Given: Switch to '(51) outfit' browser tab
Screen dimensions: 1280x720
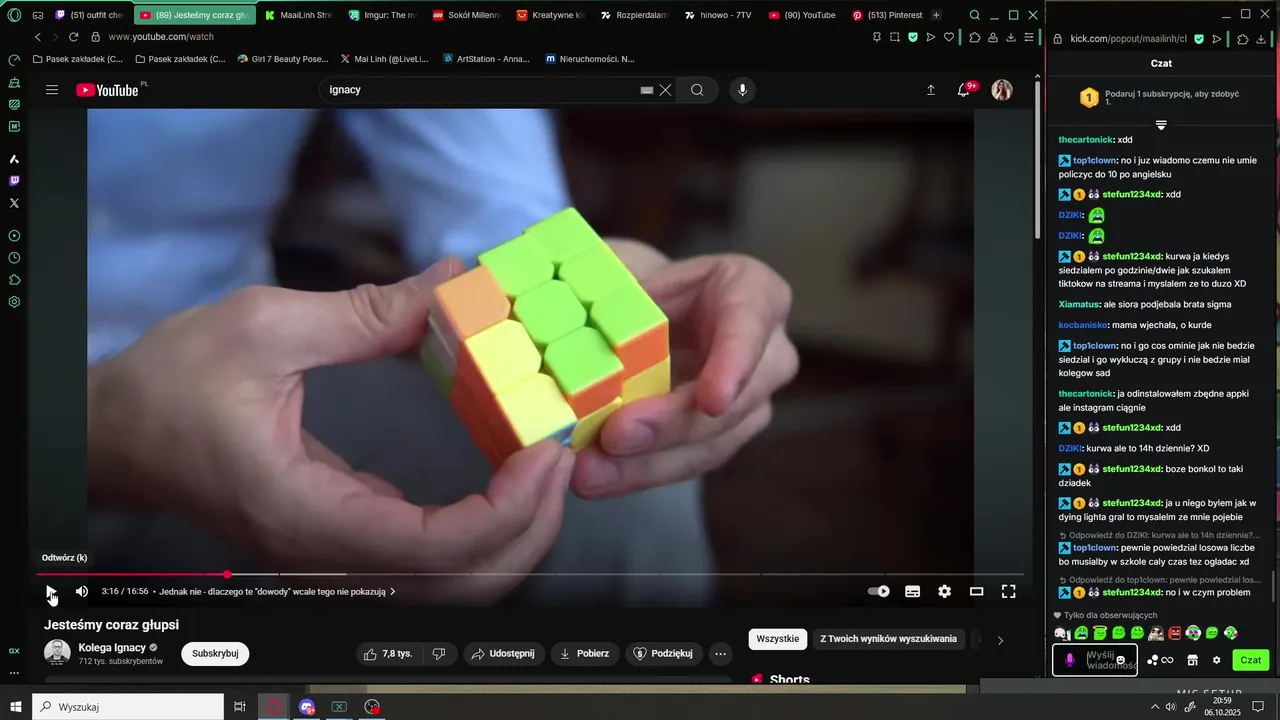Looking at the screenshot, I should click(90, 15).
